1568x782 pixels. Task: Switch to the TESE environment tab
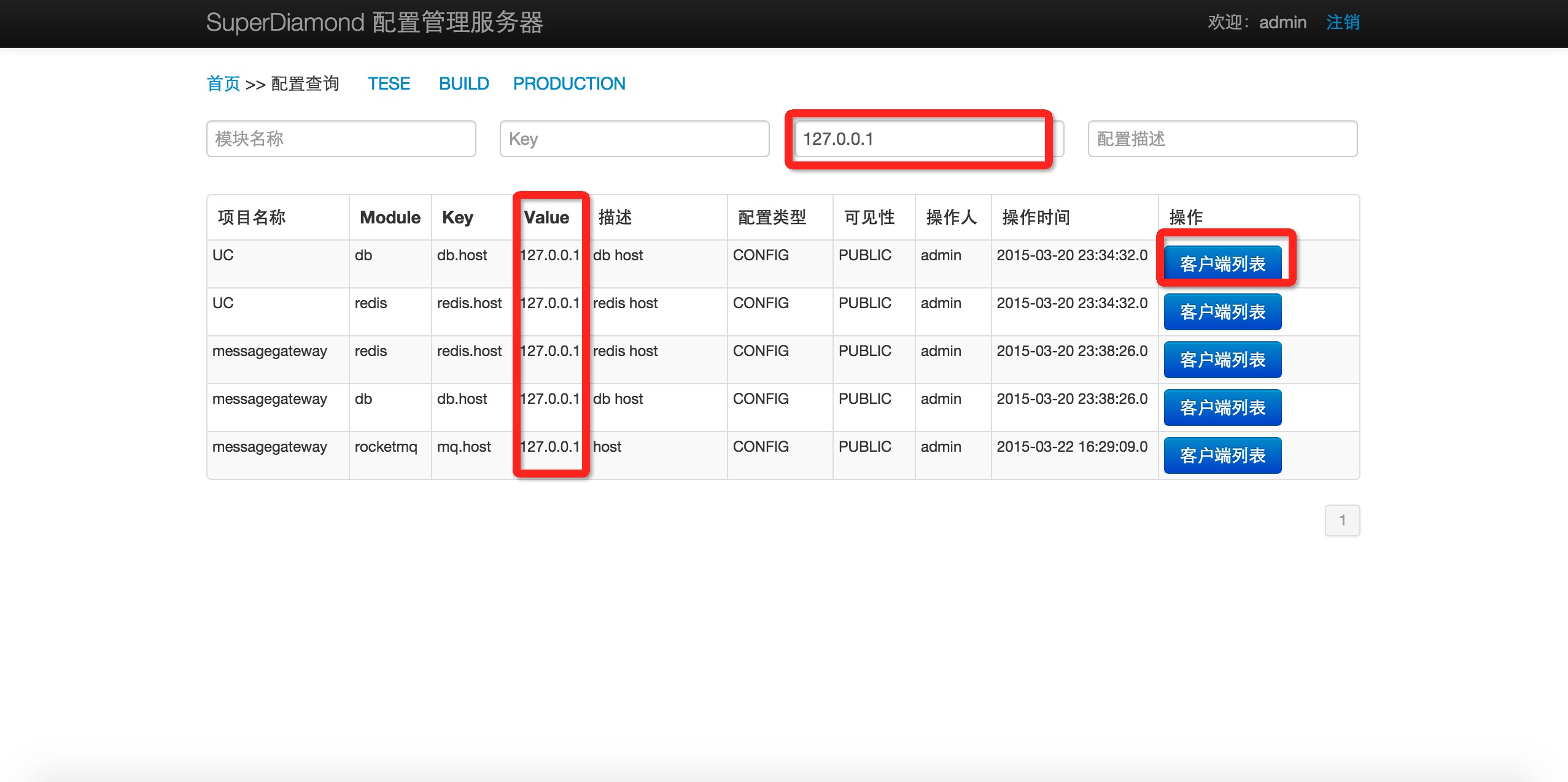(x=389, y=83)
